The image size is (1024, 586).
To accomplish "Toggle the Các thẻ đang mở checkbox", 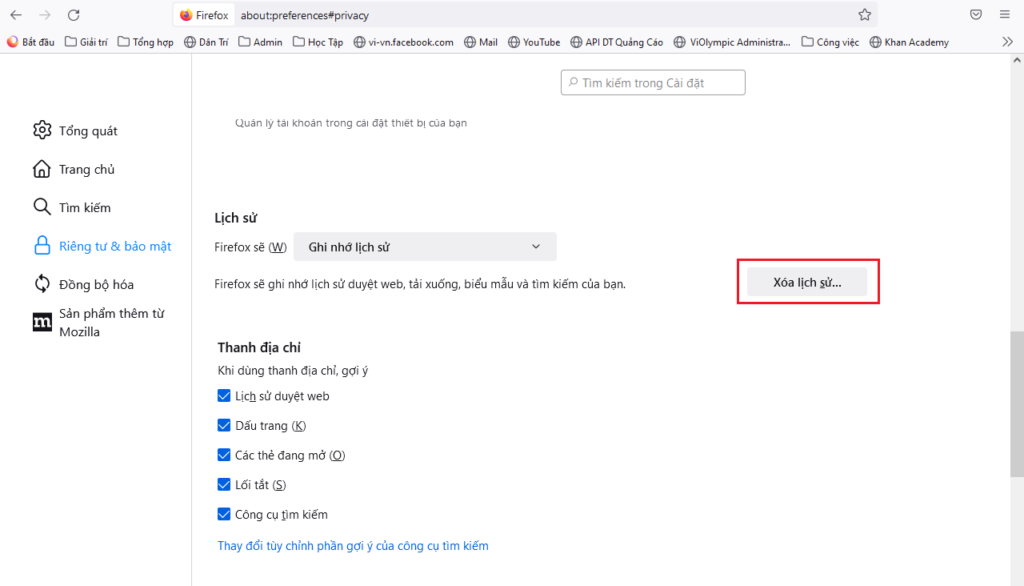I will click(224, 455).
